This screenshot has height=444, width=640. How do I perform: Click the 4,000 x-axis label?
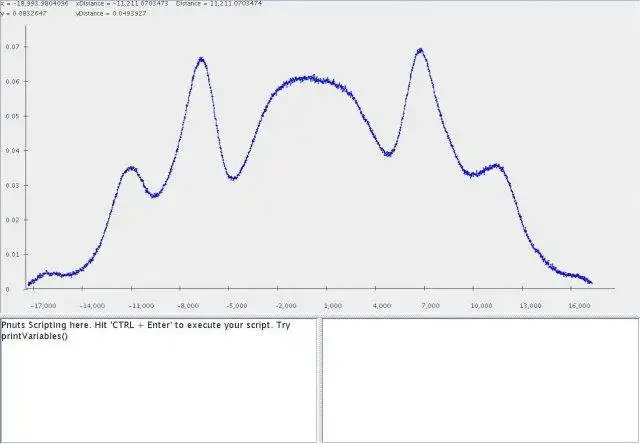[x=382, y=306]
